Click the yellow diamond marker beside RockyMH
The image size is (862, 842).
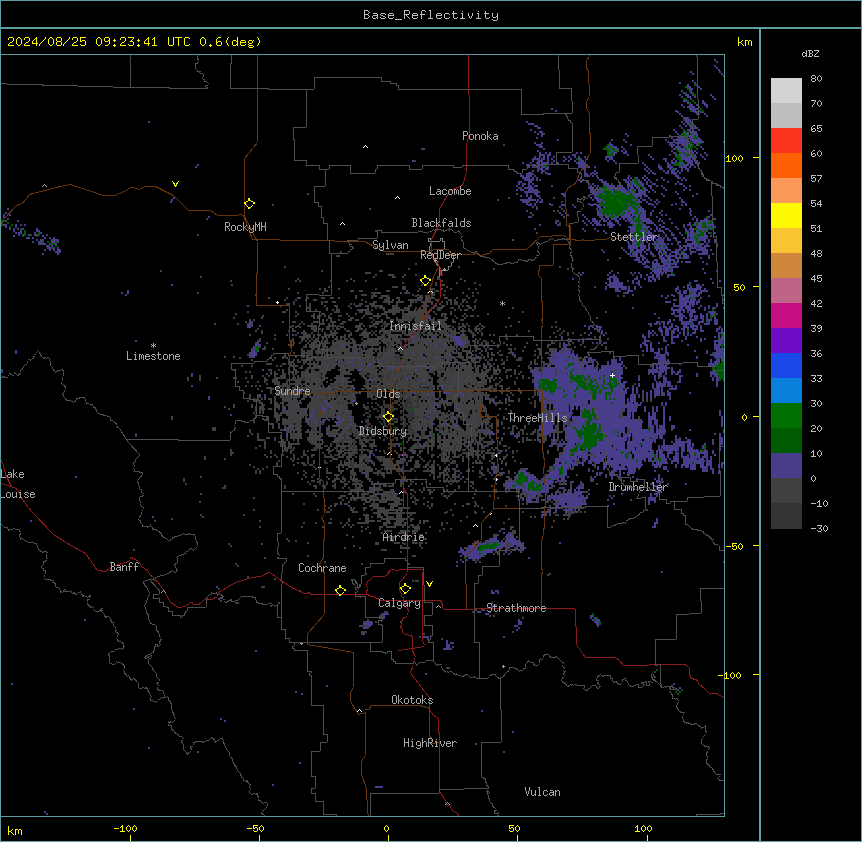tap(250, 204)
